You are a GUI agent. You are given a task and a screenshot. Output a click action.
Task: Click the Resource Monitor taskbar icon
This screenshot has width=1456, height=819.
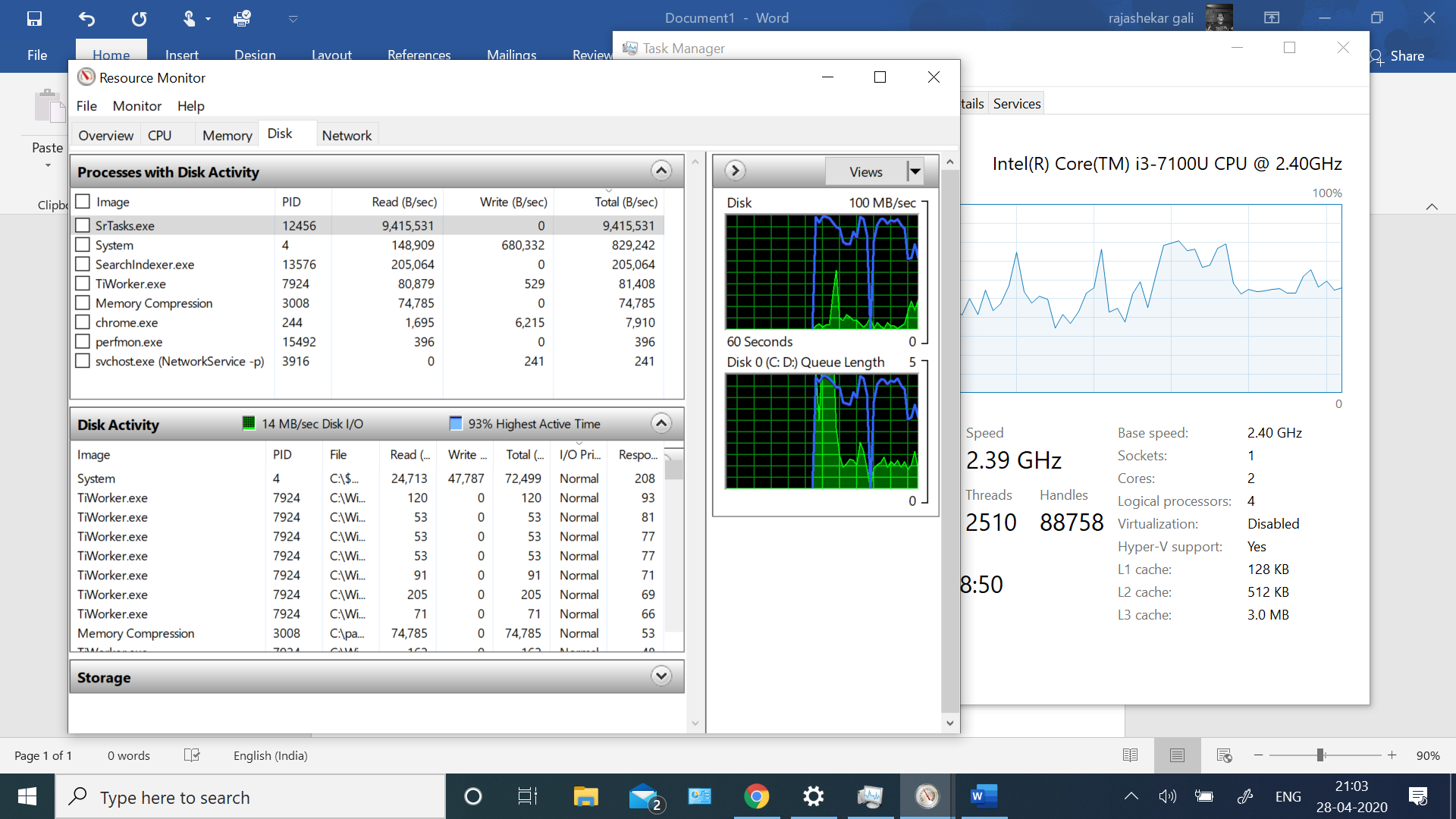click(x=927, y=796)
